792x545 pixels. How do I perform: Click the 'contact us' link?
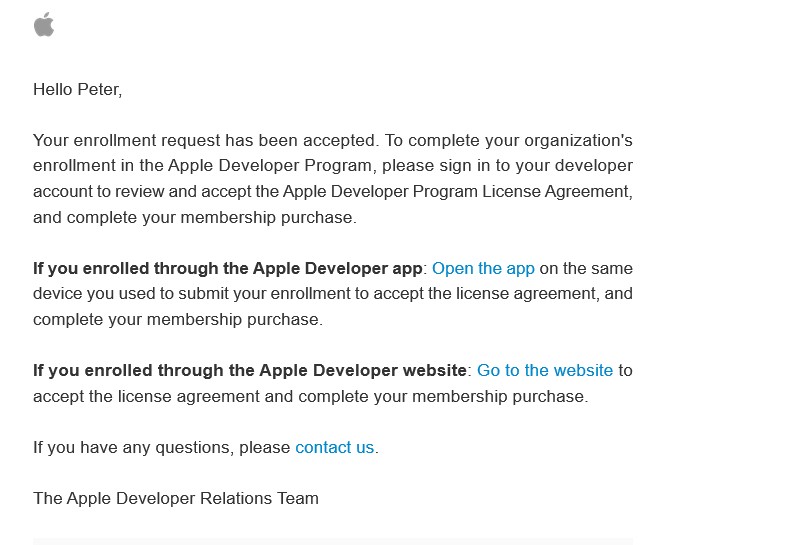point(334,448)
